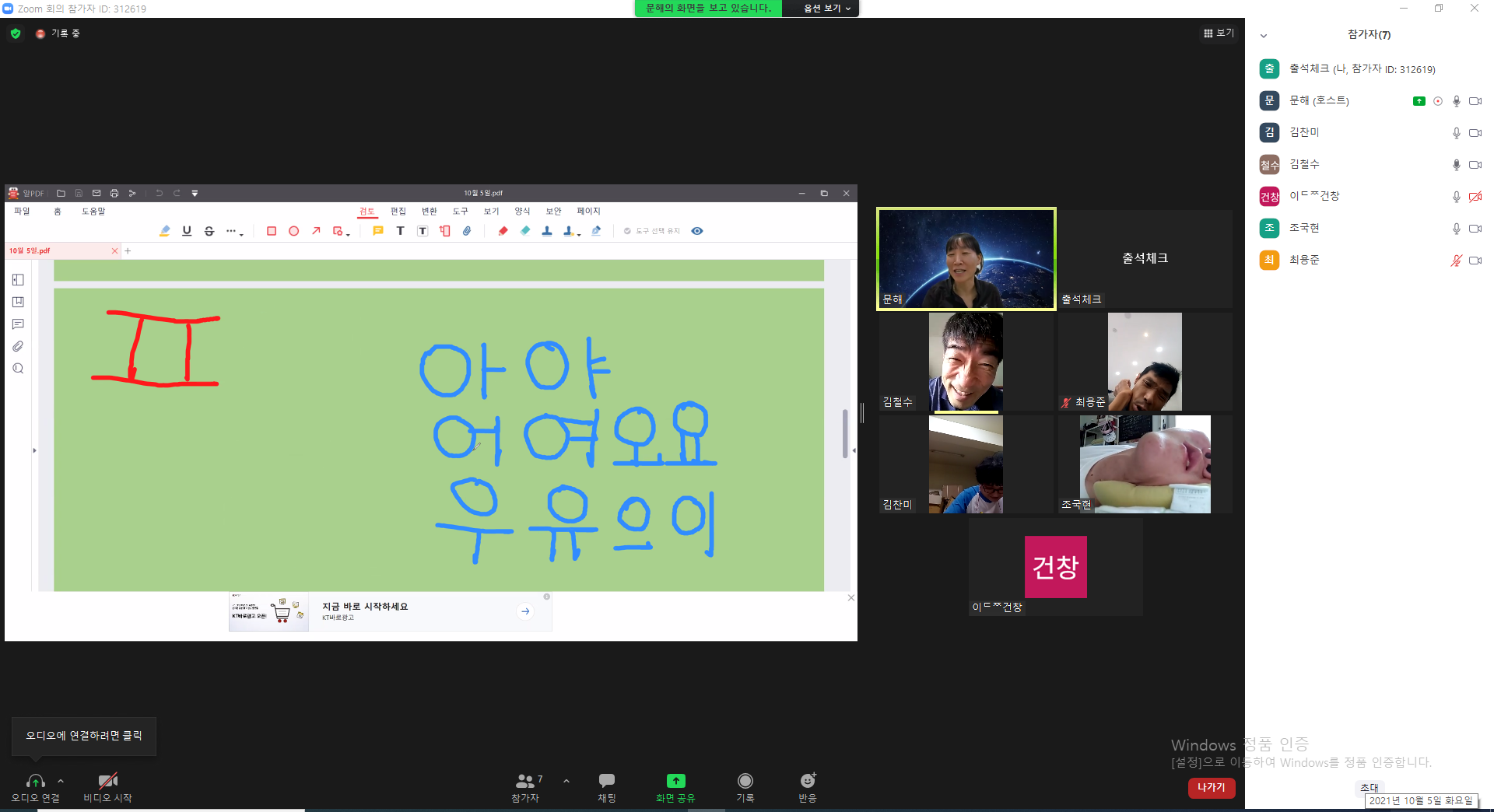Expand 옵션 보기 dropdown

(826, 9)
